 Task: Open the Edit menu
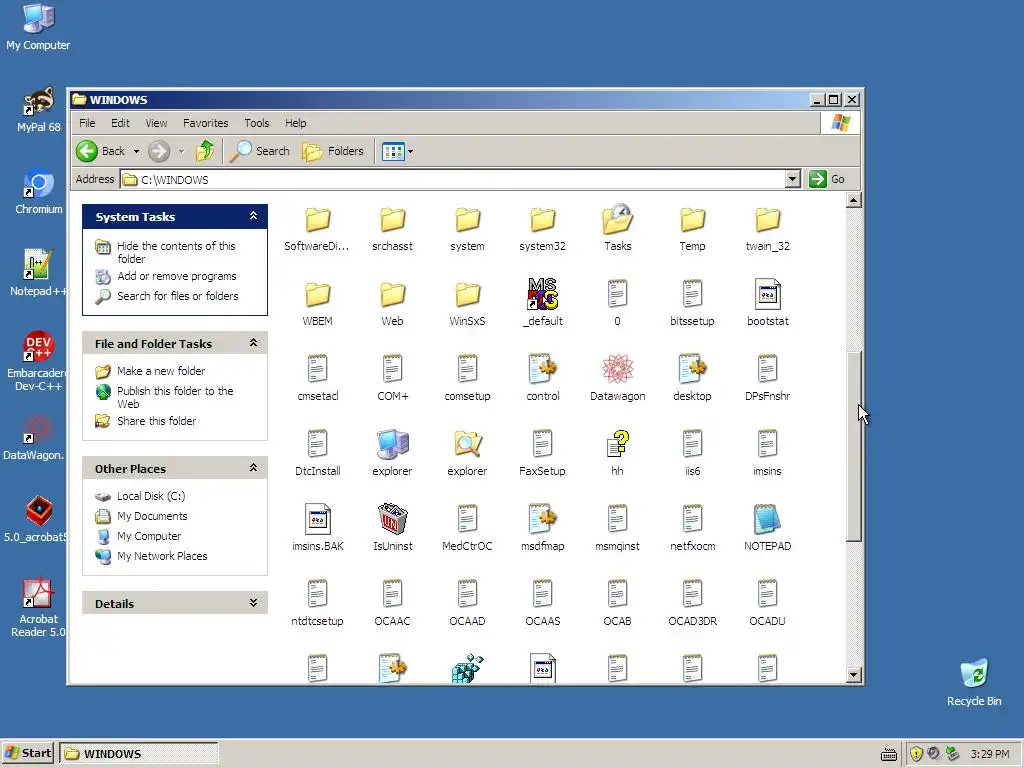point(120,123)
